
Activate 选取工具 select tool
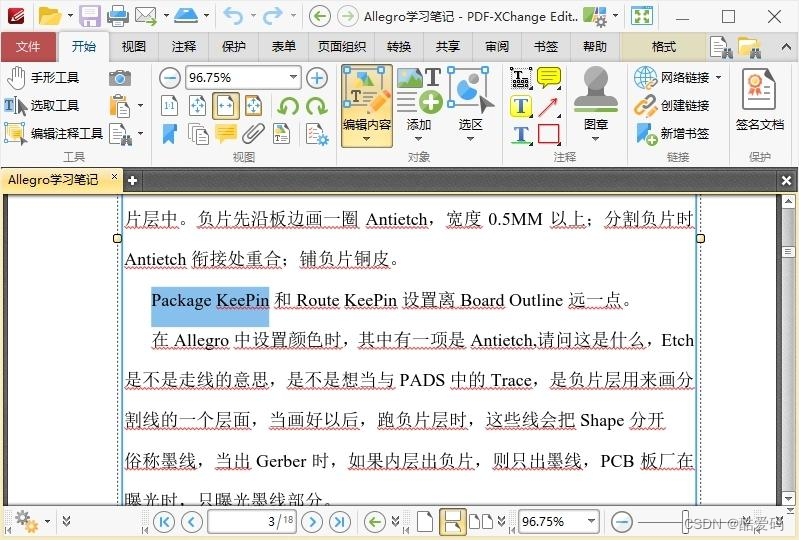point(42,106)
